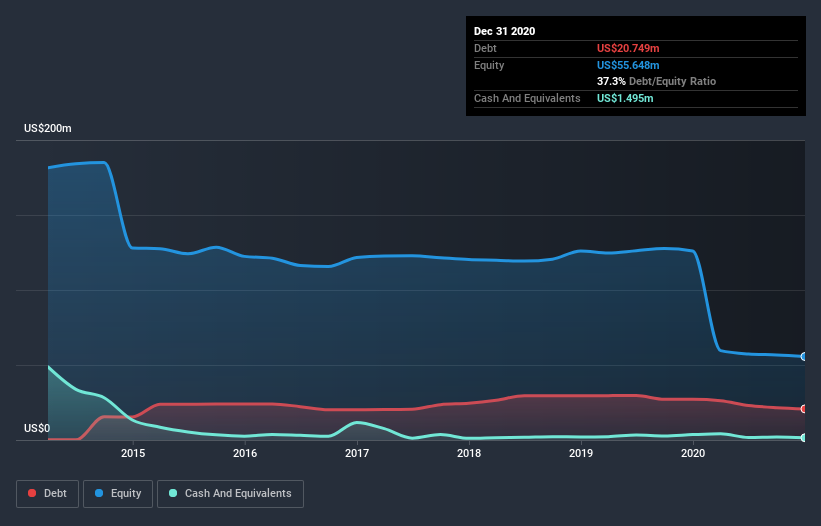Viewport: 821px width, 526px height.
Task: Click the red Debt endpoint marker
Action: tap(804, 409)
